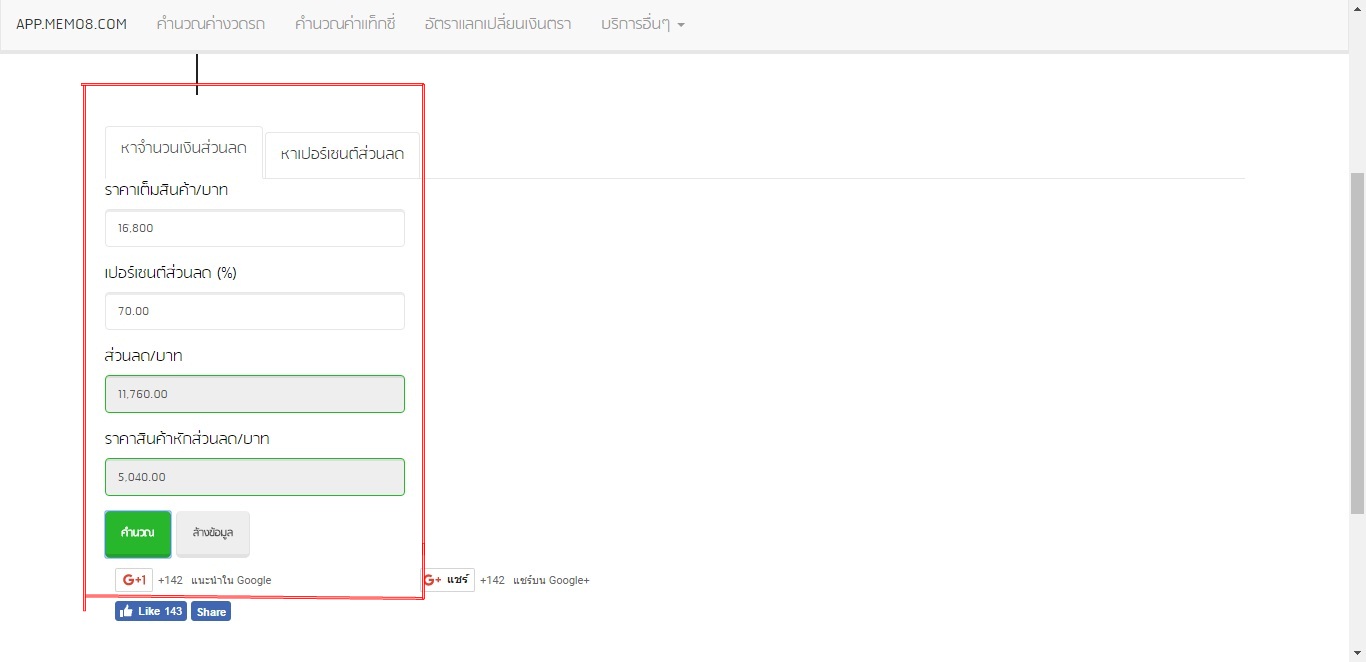Click the discount amount field 11,760.00
The image size is (1366, 662).
[255, 394]
